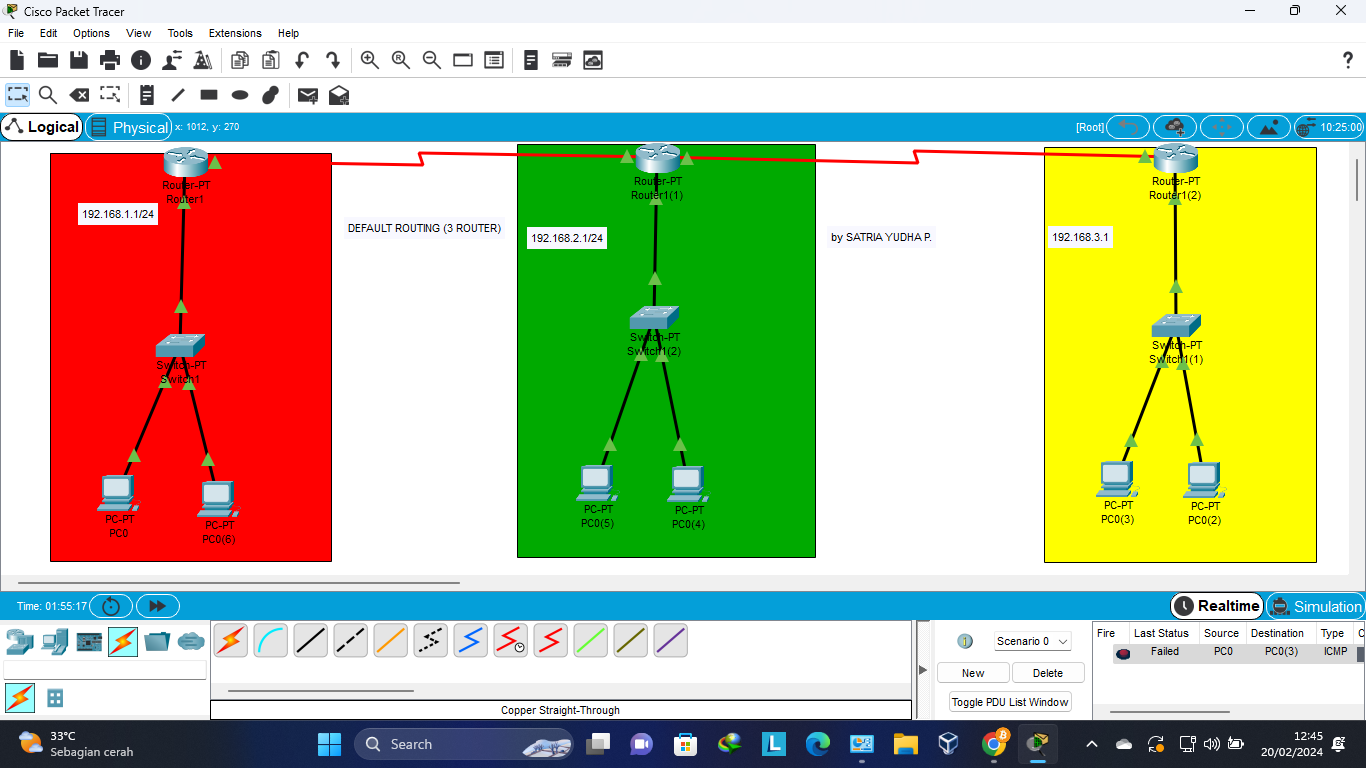Open the Edit menu

[x=48, y=33]
